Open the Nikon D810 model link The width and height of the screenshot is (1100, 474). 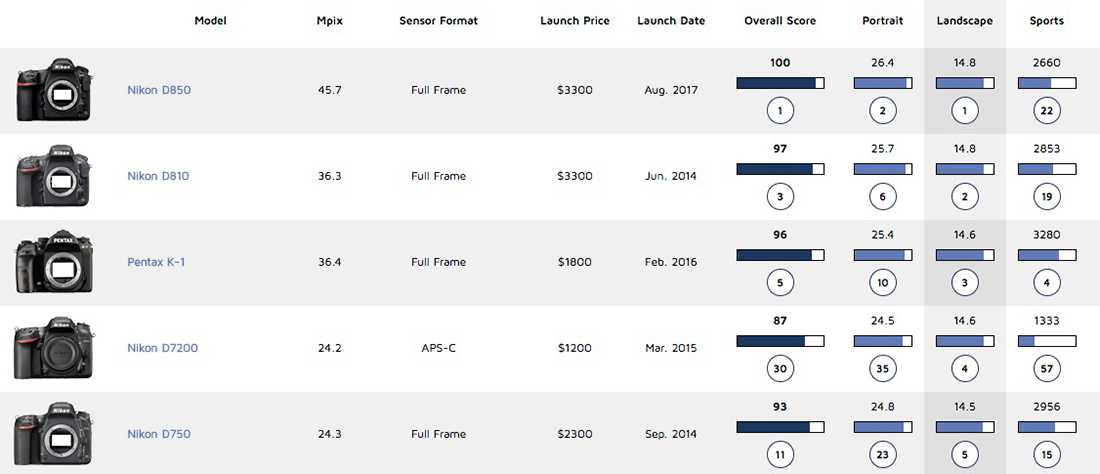tap(159, 176)
